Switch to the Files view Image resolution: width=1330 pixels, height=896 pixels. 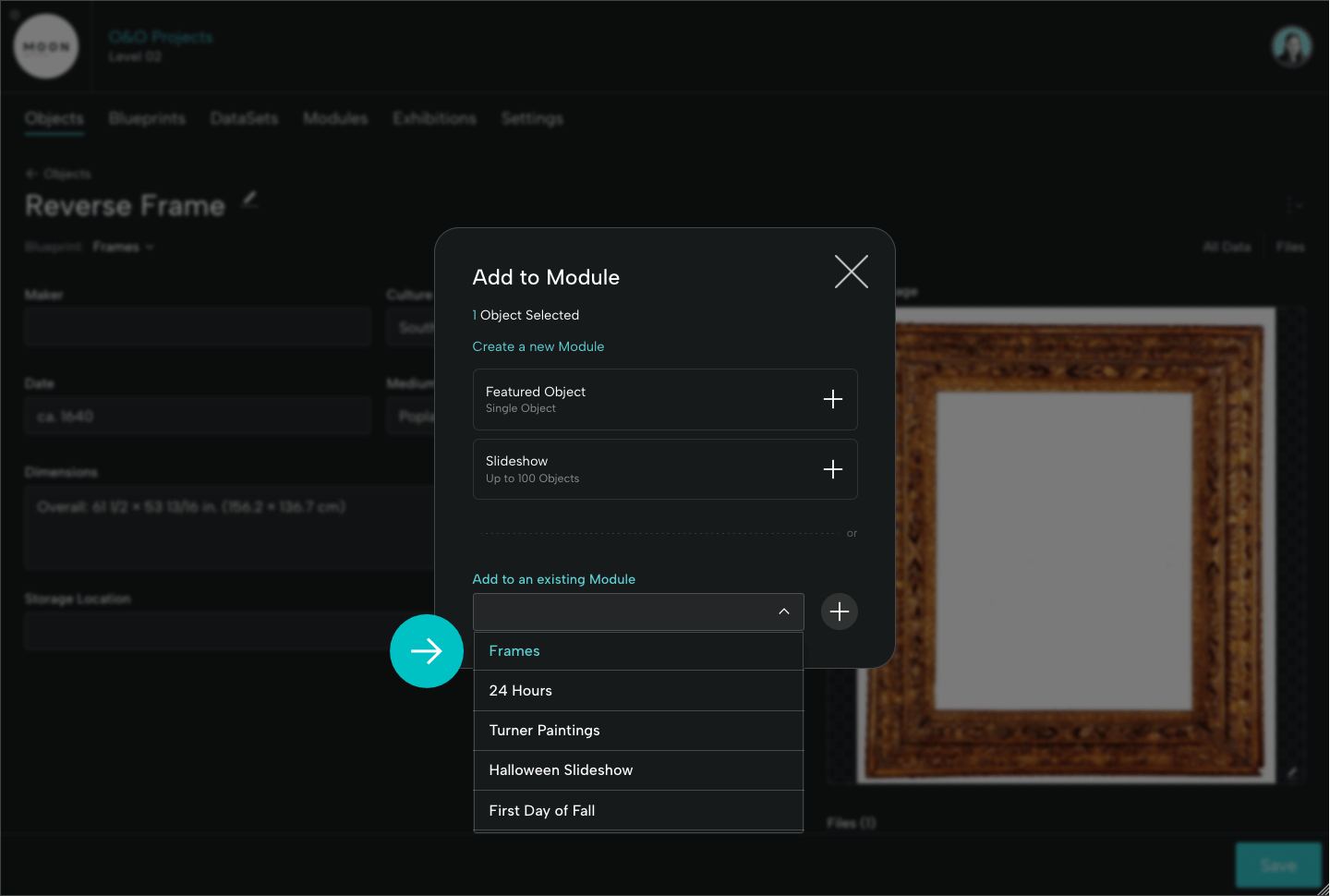click(1290, 247)
